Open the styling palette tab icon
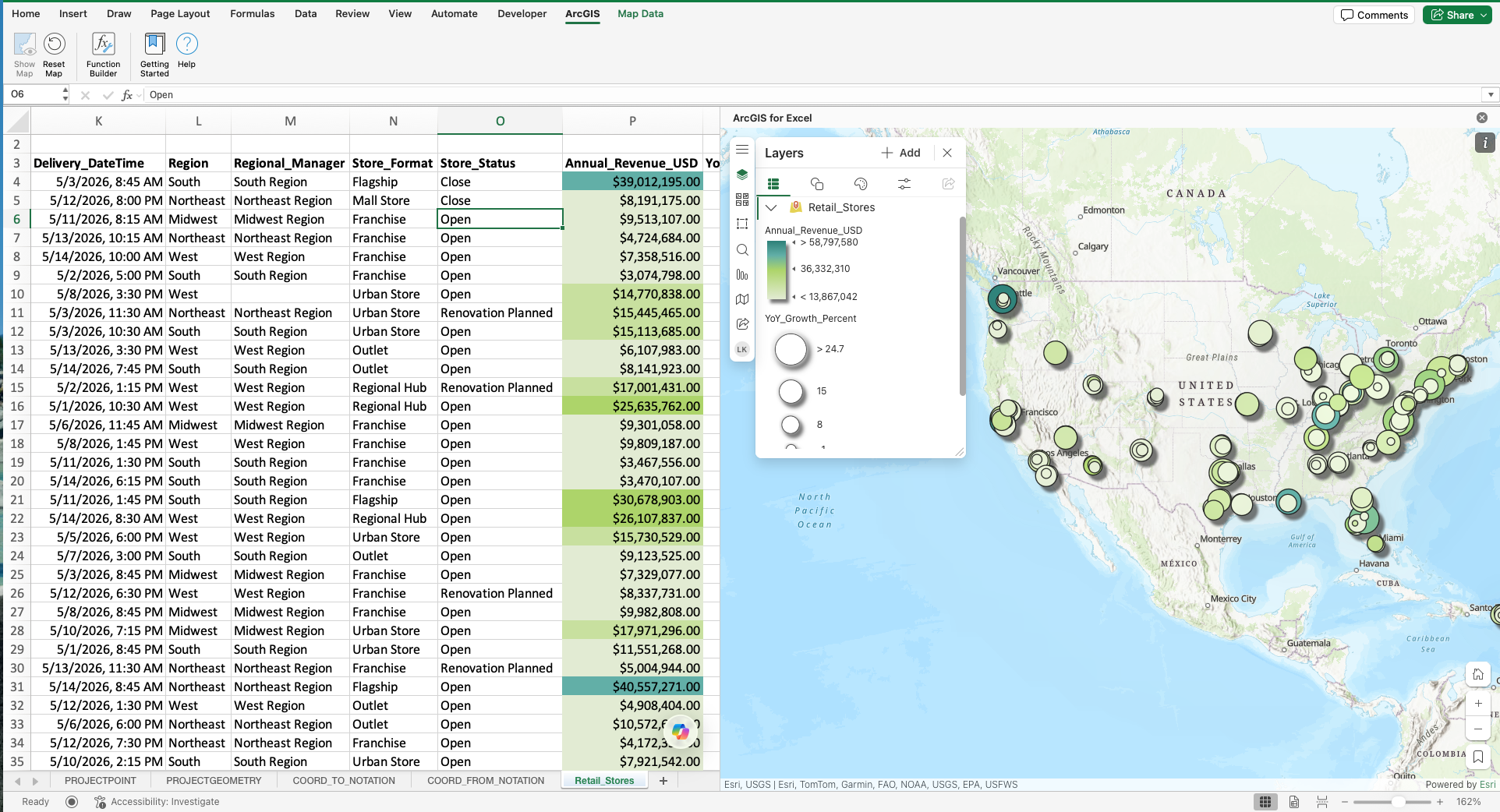 point(861,184)
